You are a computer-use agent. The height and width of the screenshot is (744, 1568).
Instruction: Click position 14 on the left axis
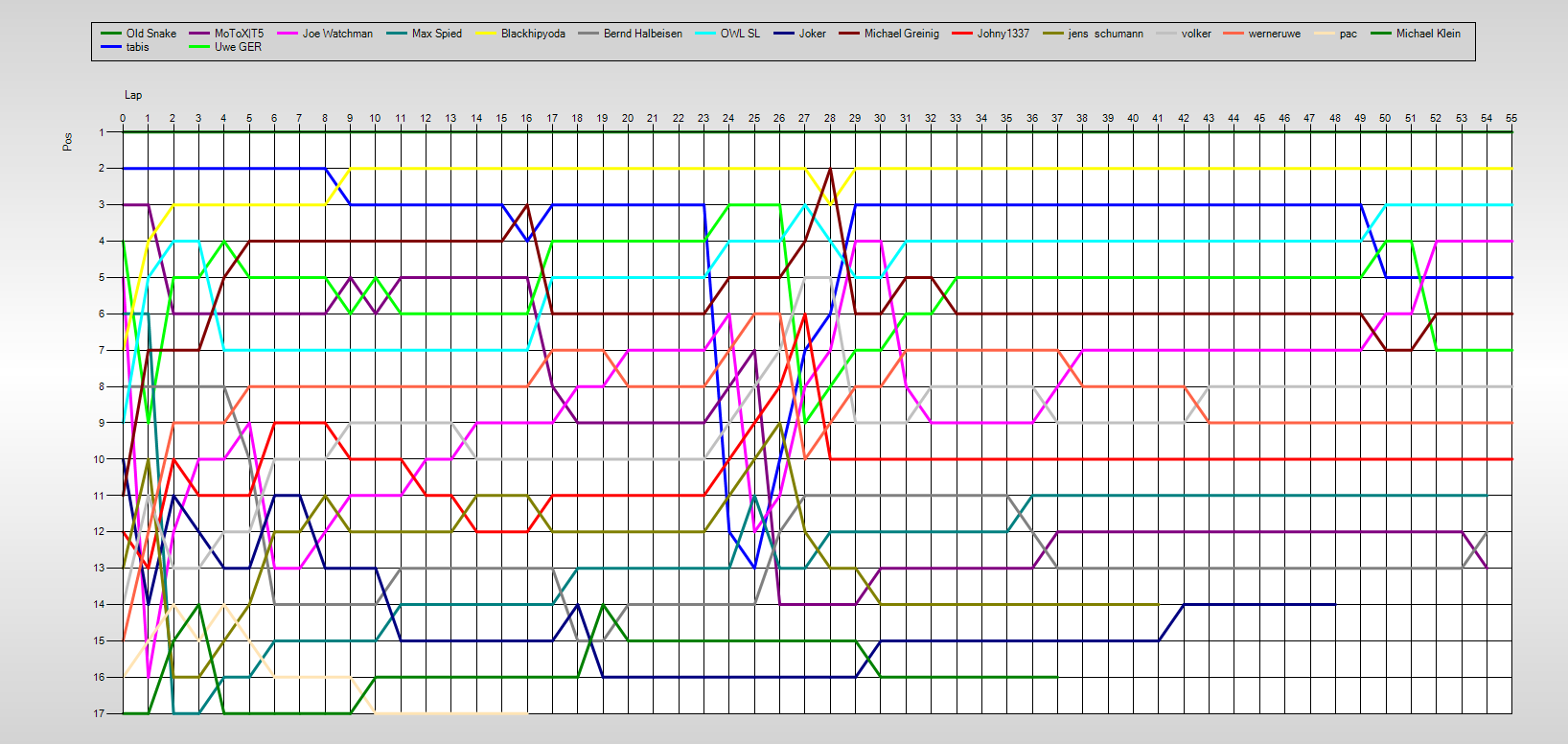99,604
